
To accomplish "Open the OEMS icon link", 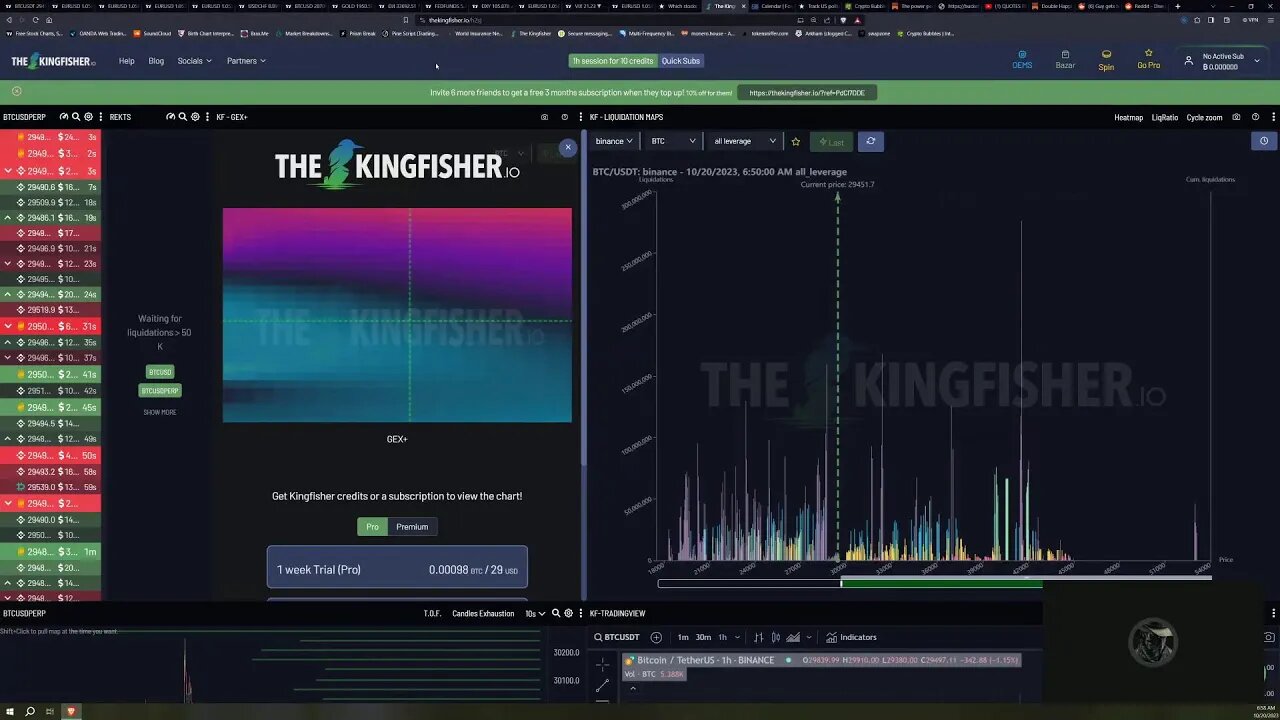I will (x=1022, y=60).
